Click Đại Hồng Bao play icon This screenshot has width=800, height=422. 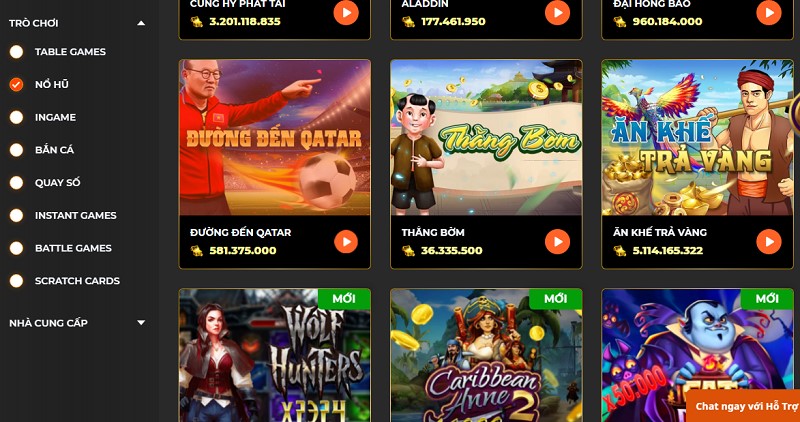[768, 13]
